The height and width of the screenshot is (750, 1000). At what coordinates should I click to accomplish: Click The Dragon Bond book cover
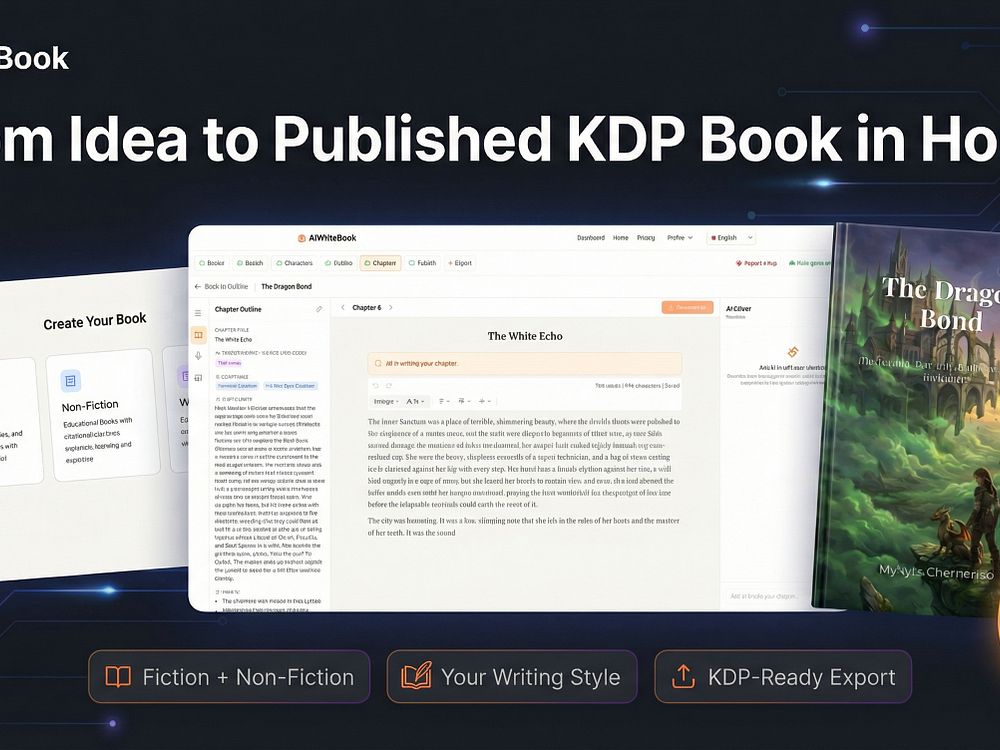coord(909,418)
